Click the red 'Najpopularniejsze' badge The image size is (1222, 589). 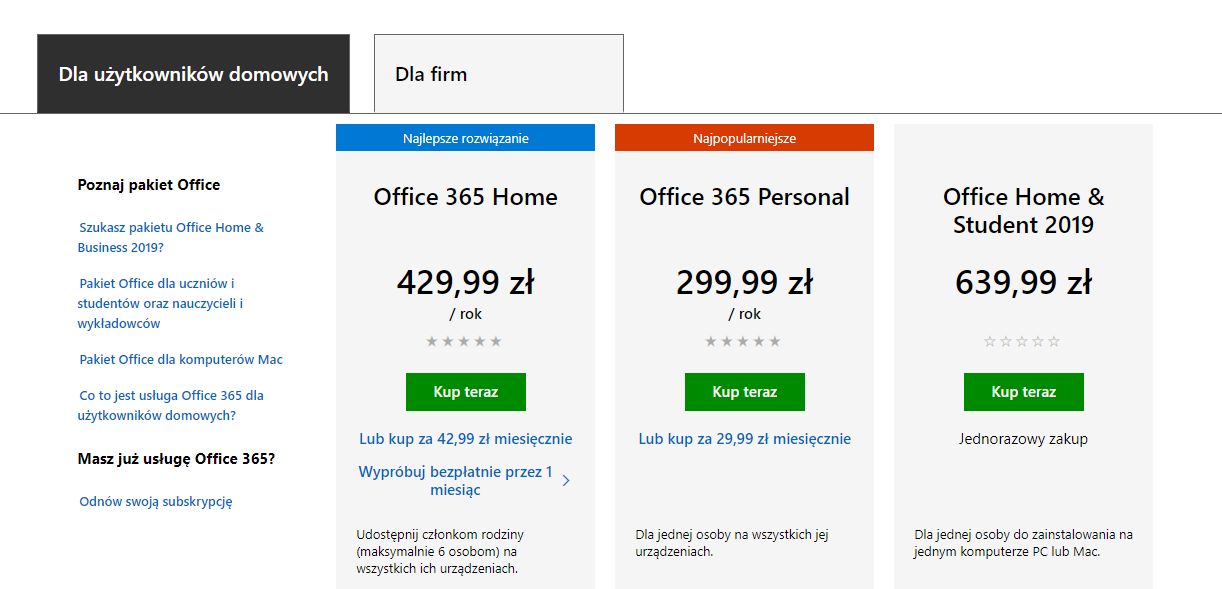click(745, 137)
